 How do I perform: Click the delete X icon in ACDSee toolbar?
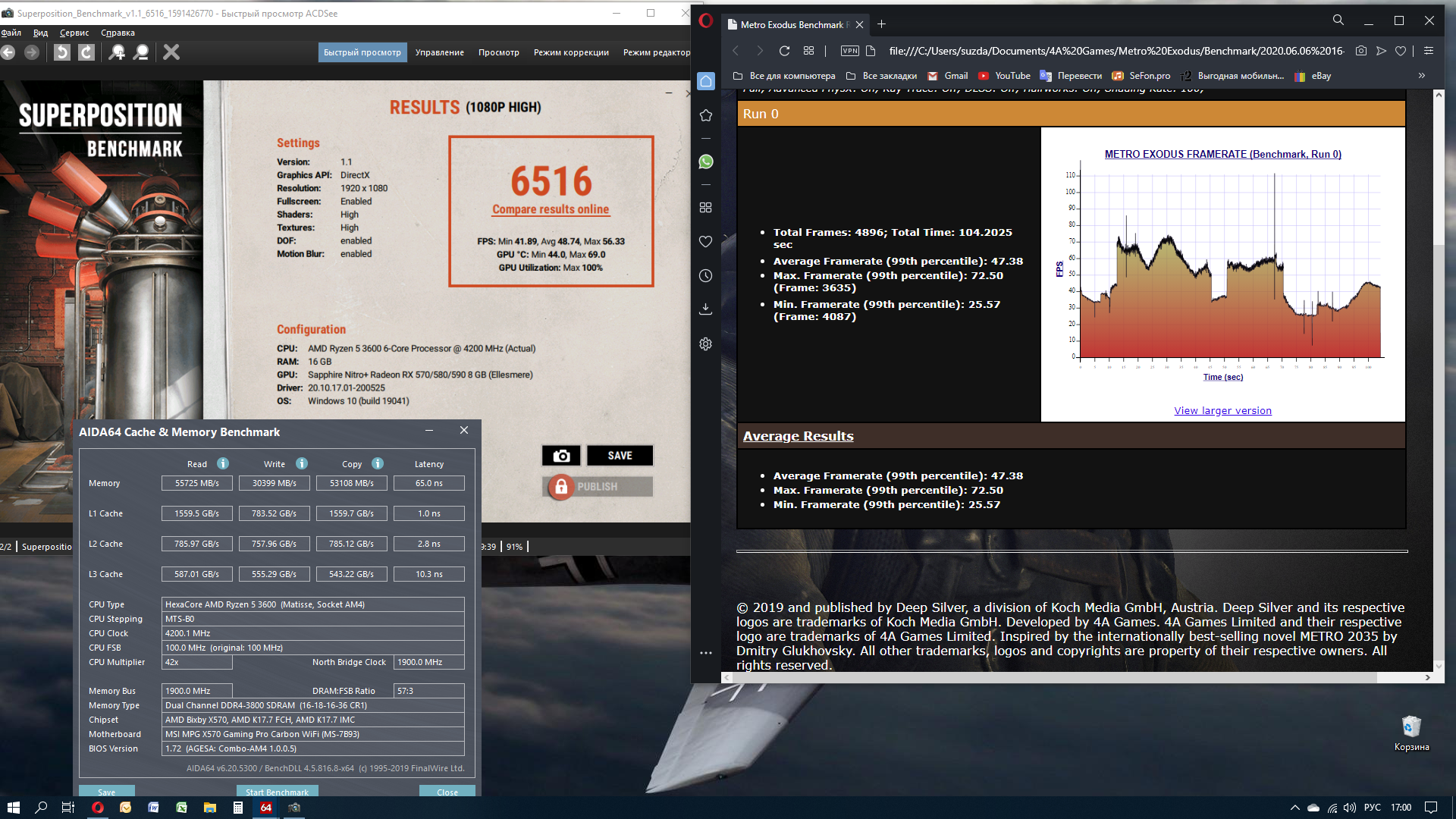171,52
